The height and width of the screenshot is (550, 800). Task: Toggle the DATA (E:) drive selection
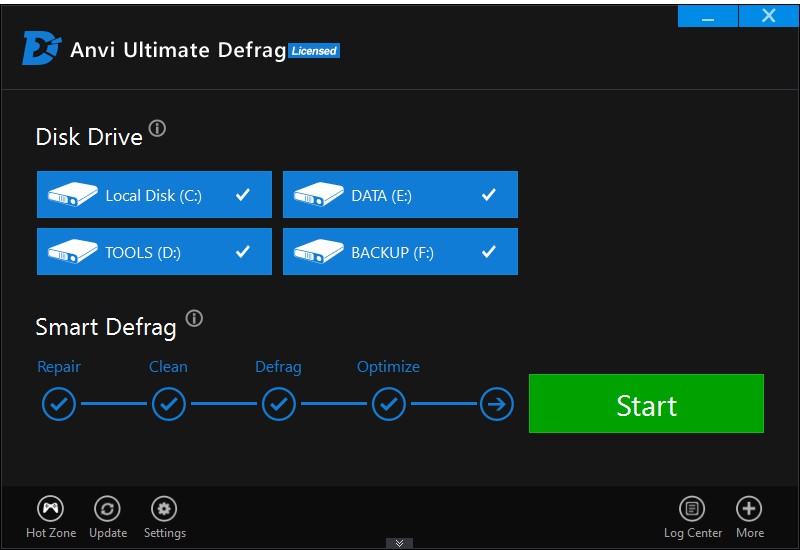tap(400, 195)
